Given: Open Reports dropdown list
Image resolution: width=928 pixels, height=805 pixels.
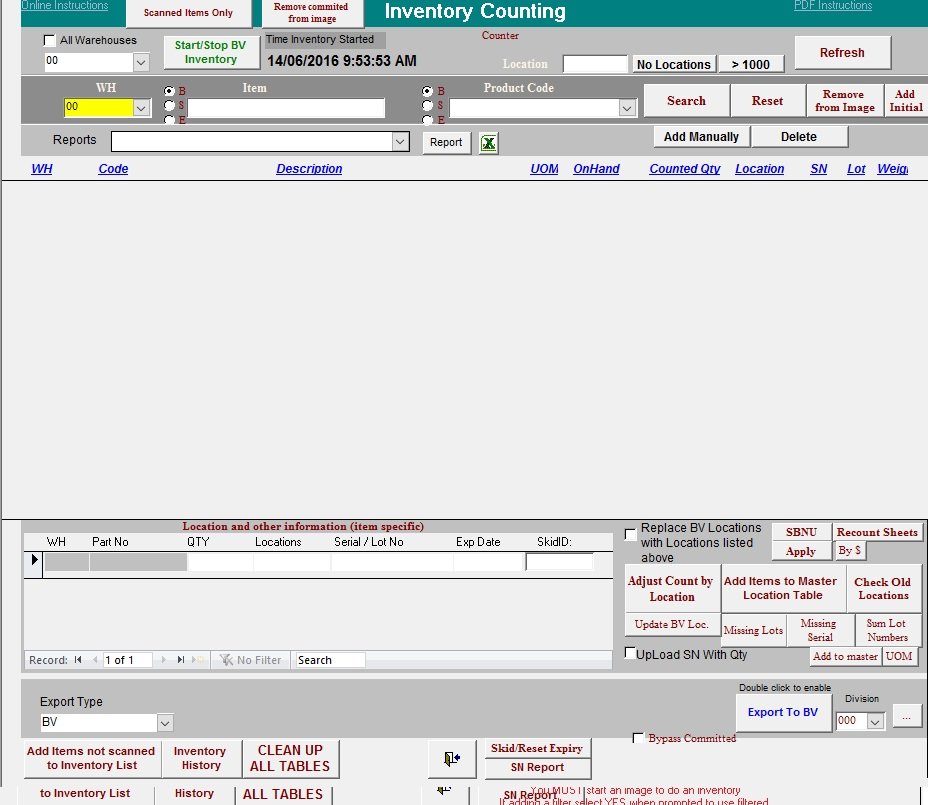Looking at the screenshot, I should coord(400,141).
